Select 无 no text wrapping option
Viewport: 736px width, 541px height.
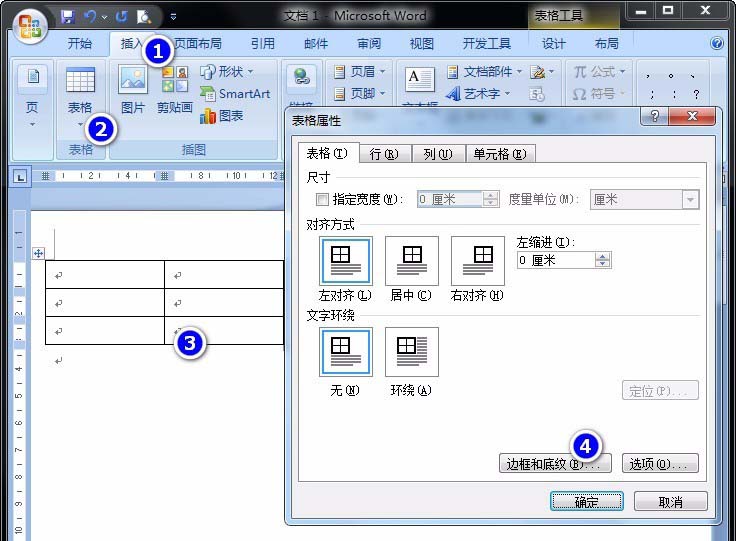[x=345, y=352]
